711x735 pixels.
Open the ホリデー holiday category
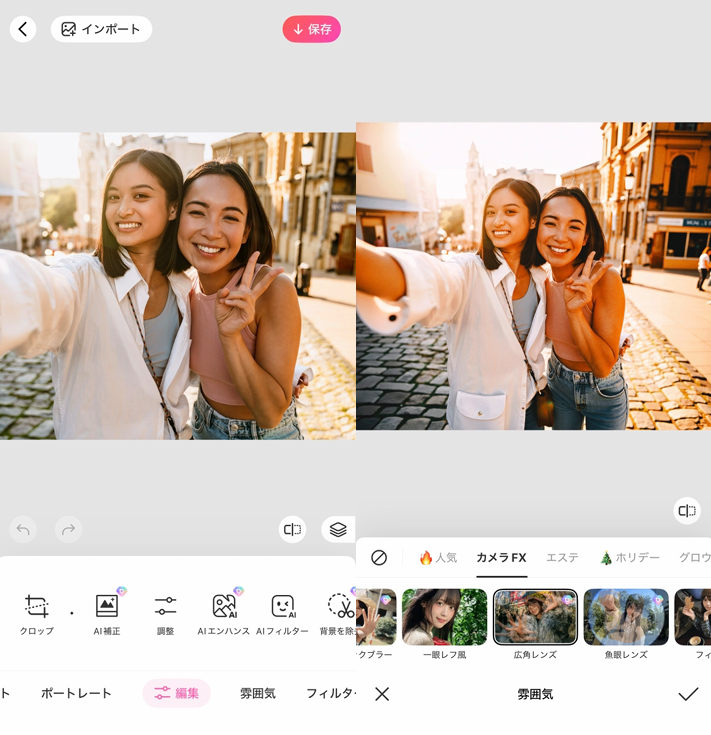pyautogui.click(x=630, y=558)
